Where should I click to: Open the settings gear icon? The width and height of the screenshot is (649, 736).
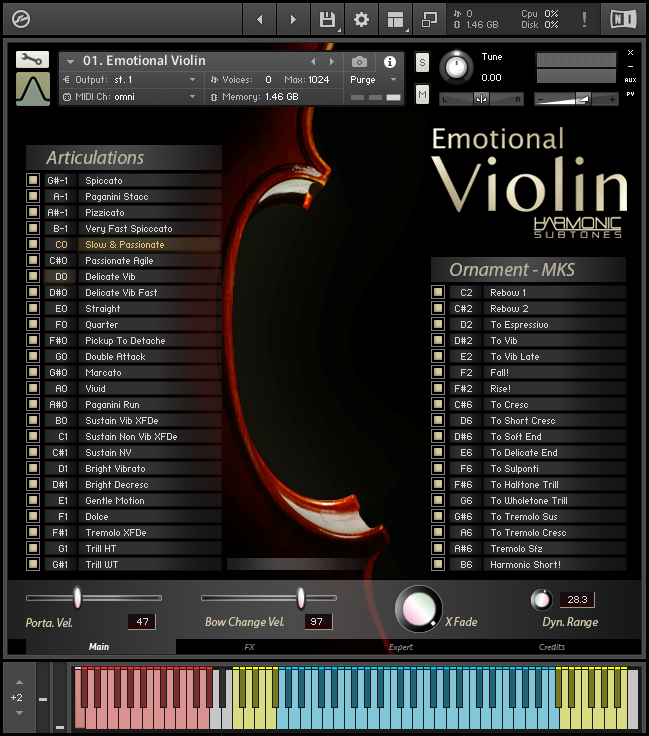[361, 19]
